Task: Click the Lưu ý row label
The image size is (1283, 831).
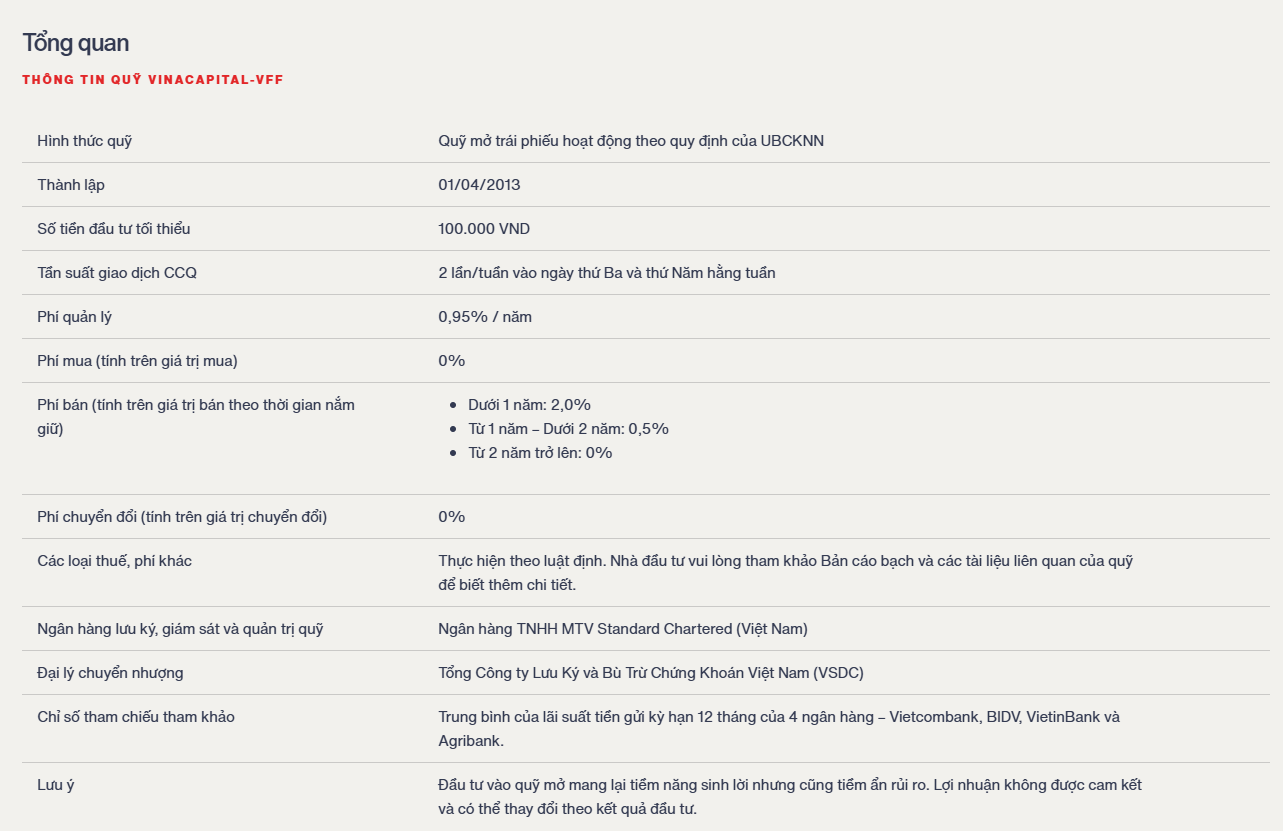Action: [56, 785]
